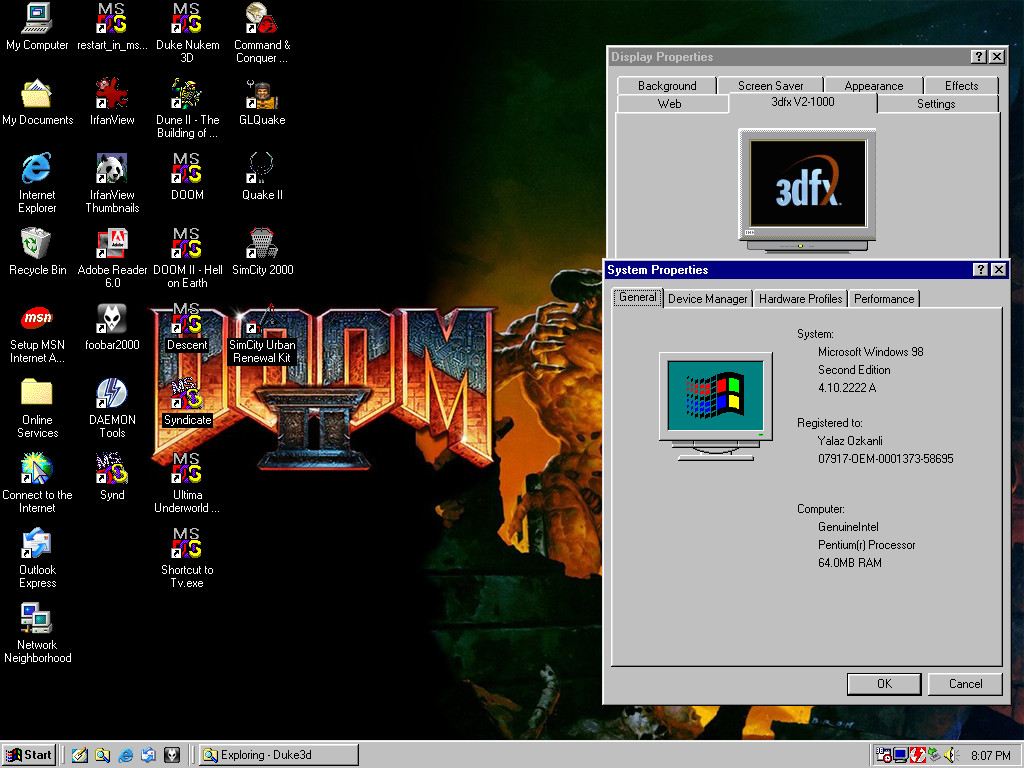This screenshot has width=1024, height=768.
Task: Open Web tab in Display Properties
Action: coord(669,104)
